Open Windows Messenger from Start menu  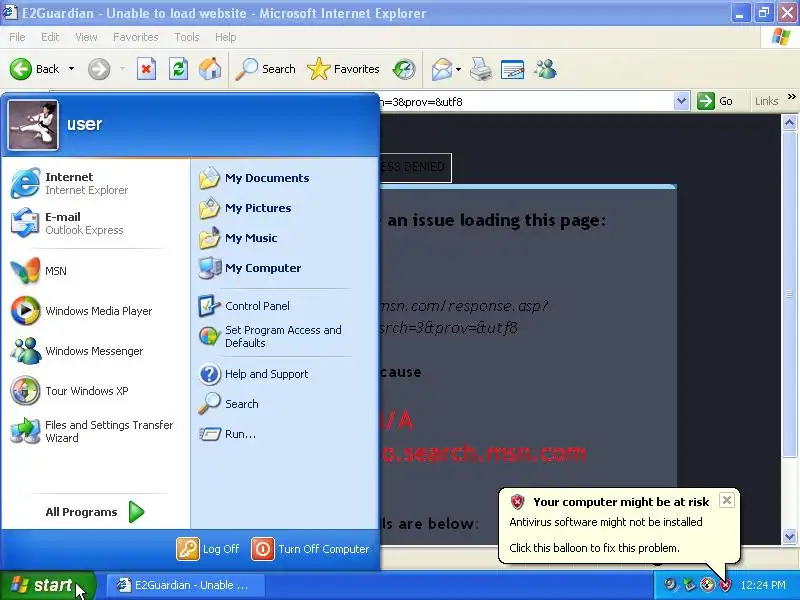[95, 351]
